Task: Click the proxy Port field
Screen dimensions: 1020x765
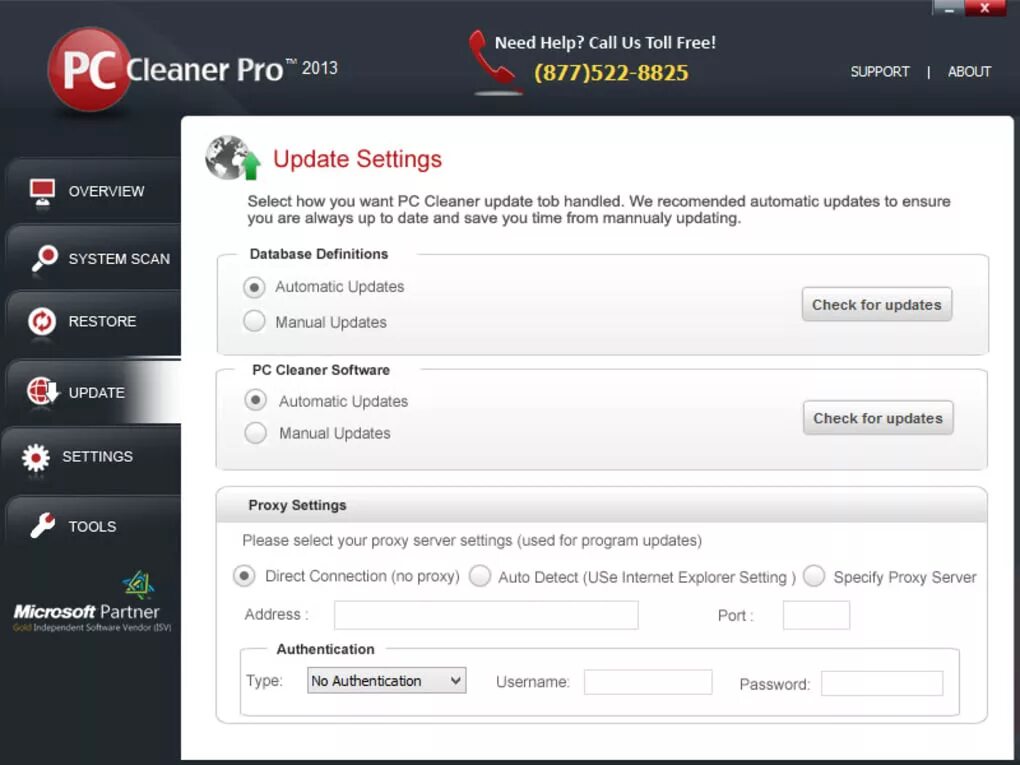Action: coord(816,615)
